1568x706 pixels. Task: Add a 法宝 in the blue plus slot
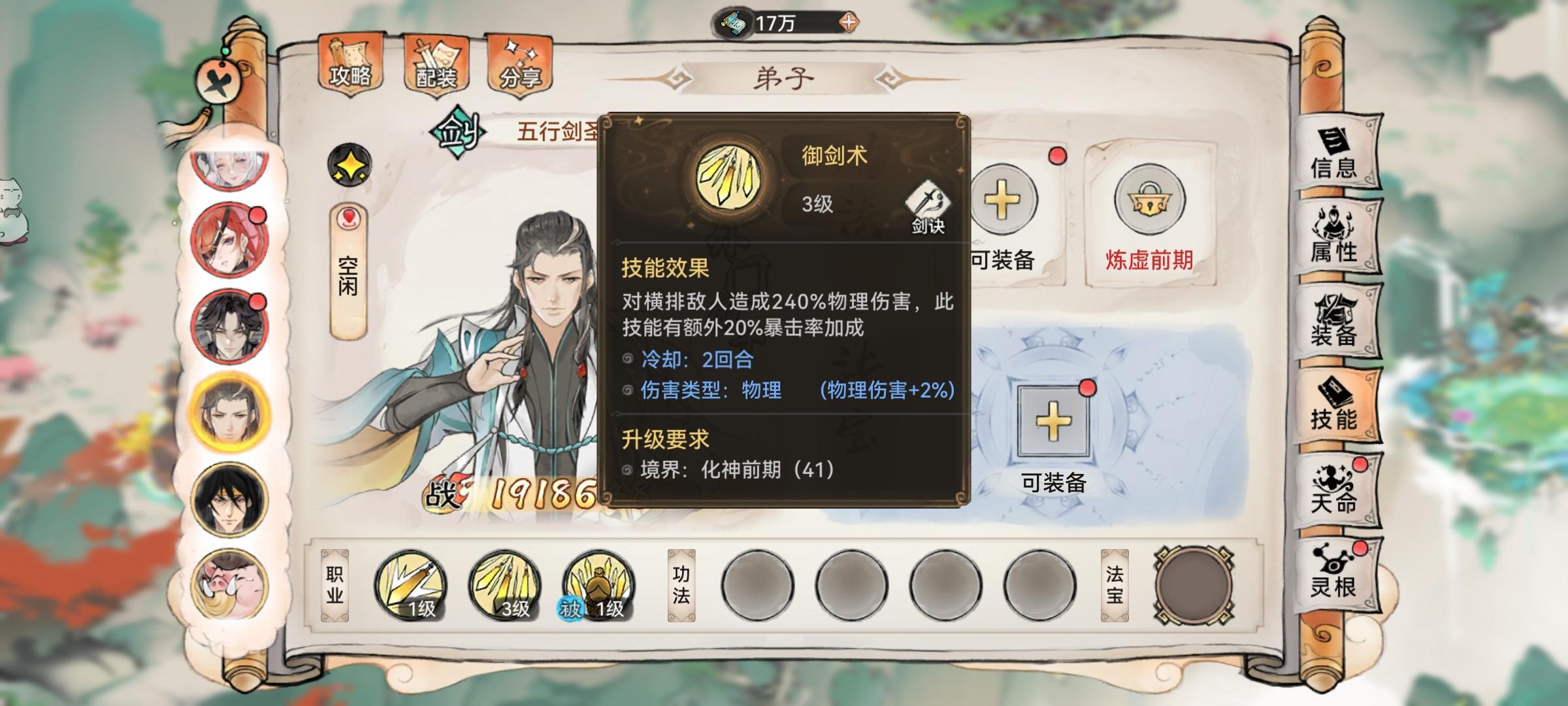(1053, 421)
